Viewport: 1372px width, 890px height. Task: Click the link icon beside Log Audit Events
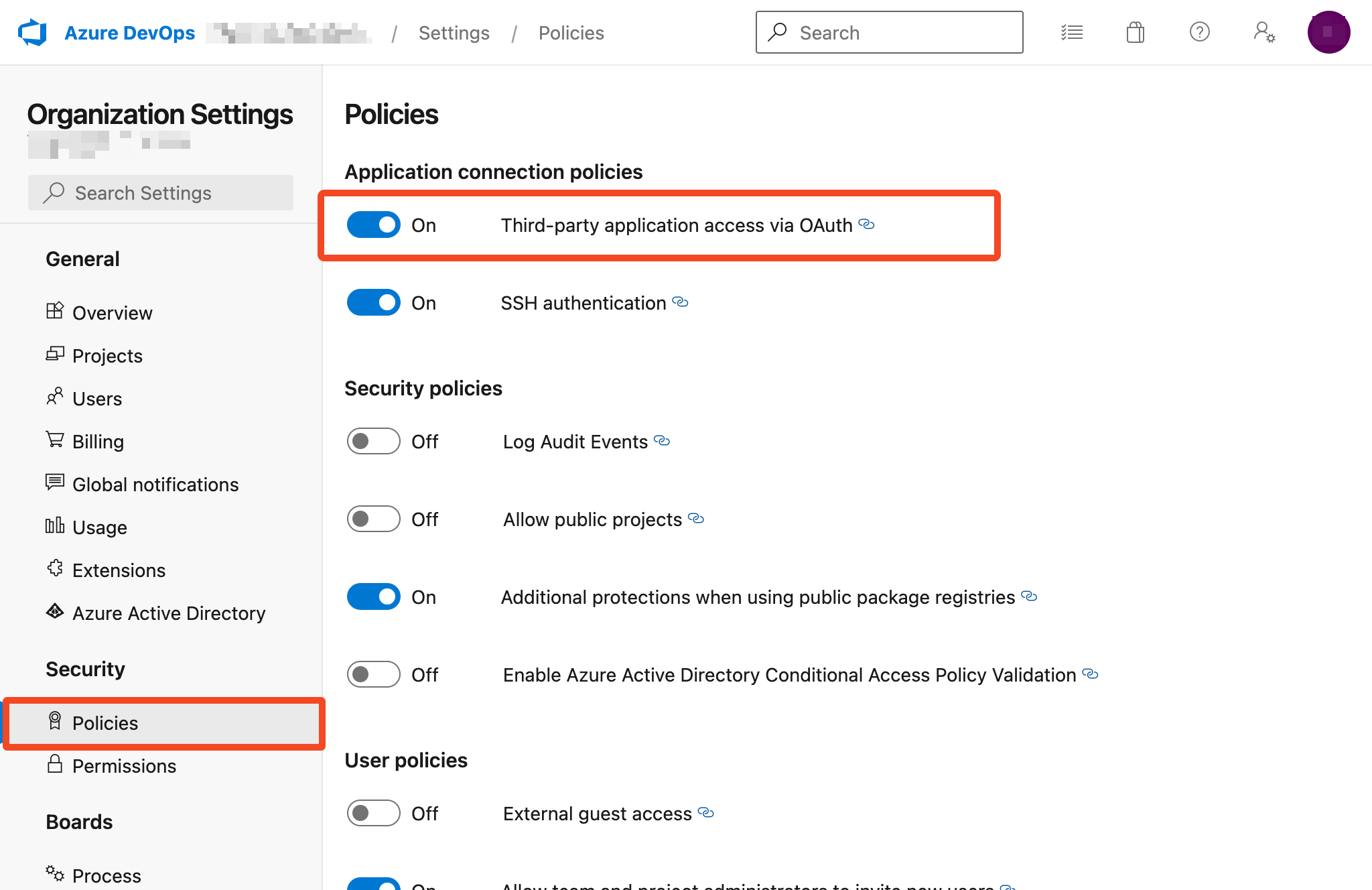point(662,440)
